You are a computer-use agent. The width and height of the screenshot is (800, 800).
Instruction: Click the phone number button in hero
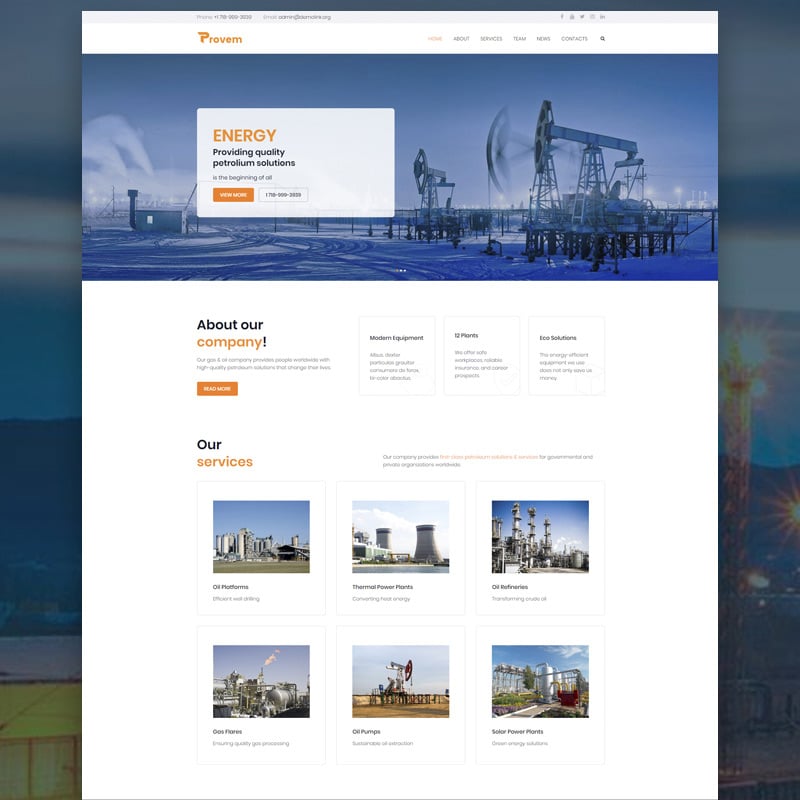[283, 195]
